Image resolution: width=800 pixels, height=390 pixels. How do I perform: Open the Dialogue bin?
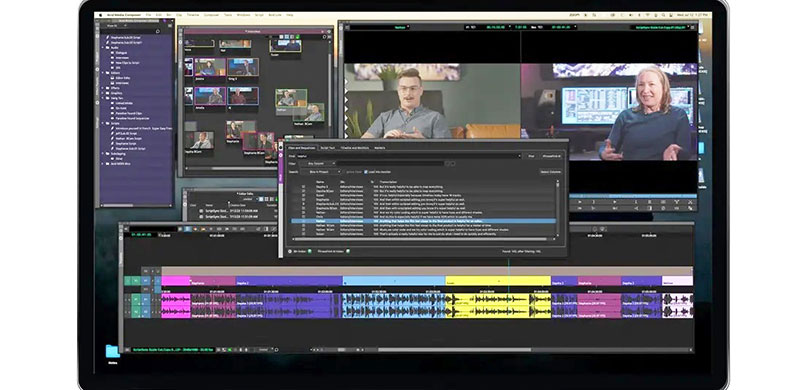[120, 53]
